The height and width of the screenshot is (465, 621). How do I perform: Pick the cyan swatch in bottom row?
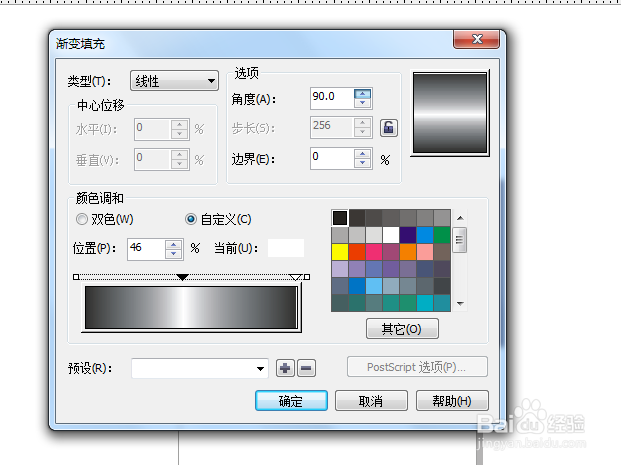tap(425, 303)
